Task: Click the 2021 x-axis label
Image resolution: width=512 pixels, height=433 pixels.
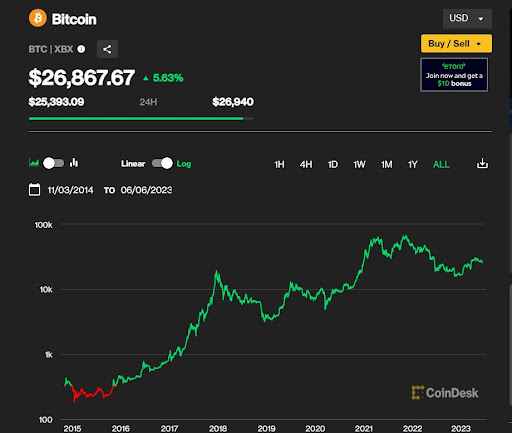Action: (364, 428)
